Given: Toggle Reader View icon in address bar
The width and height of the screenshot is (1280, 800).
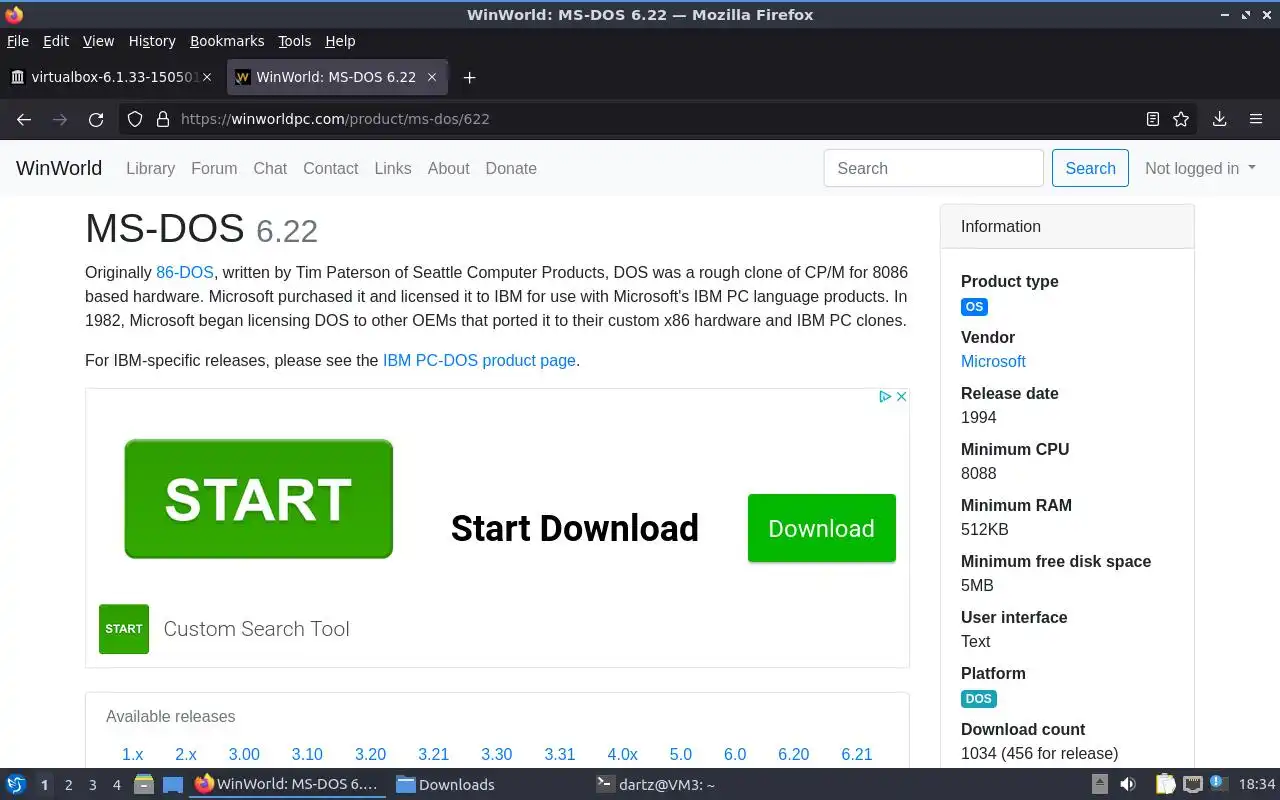Looking at the screenshot, I should 1153,119.
